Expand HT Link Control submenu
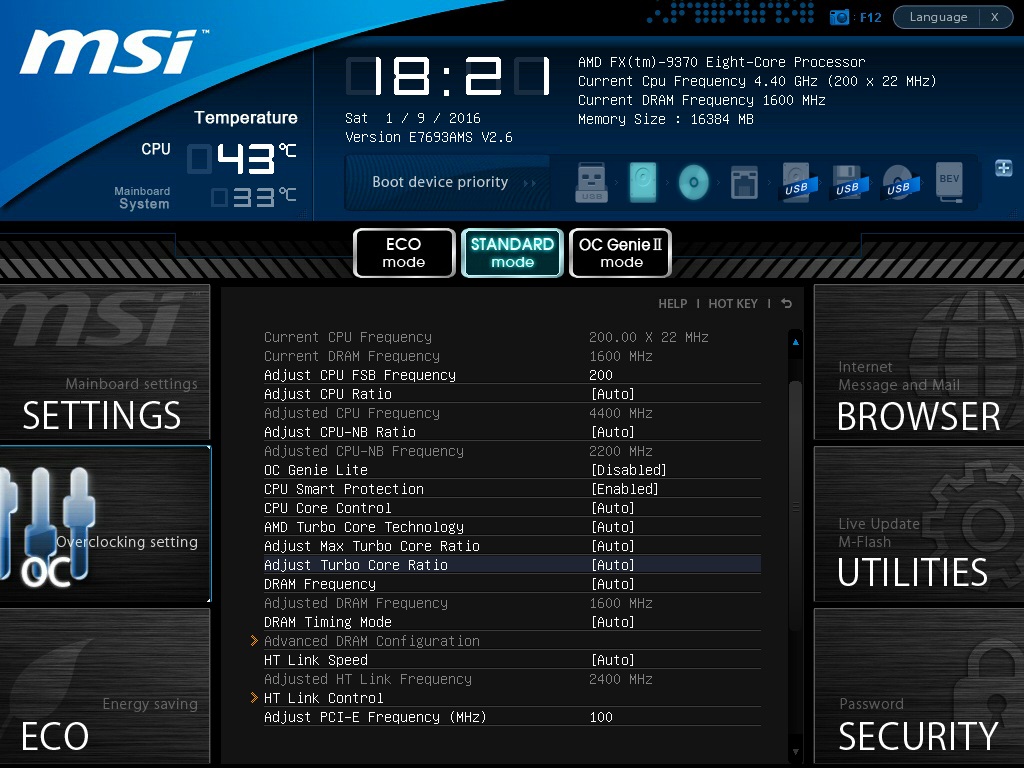Image resolution: width=1024 pixels, height=768 pixels. pyautogui.click(x=323, y=697)
